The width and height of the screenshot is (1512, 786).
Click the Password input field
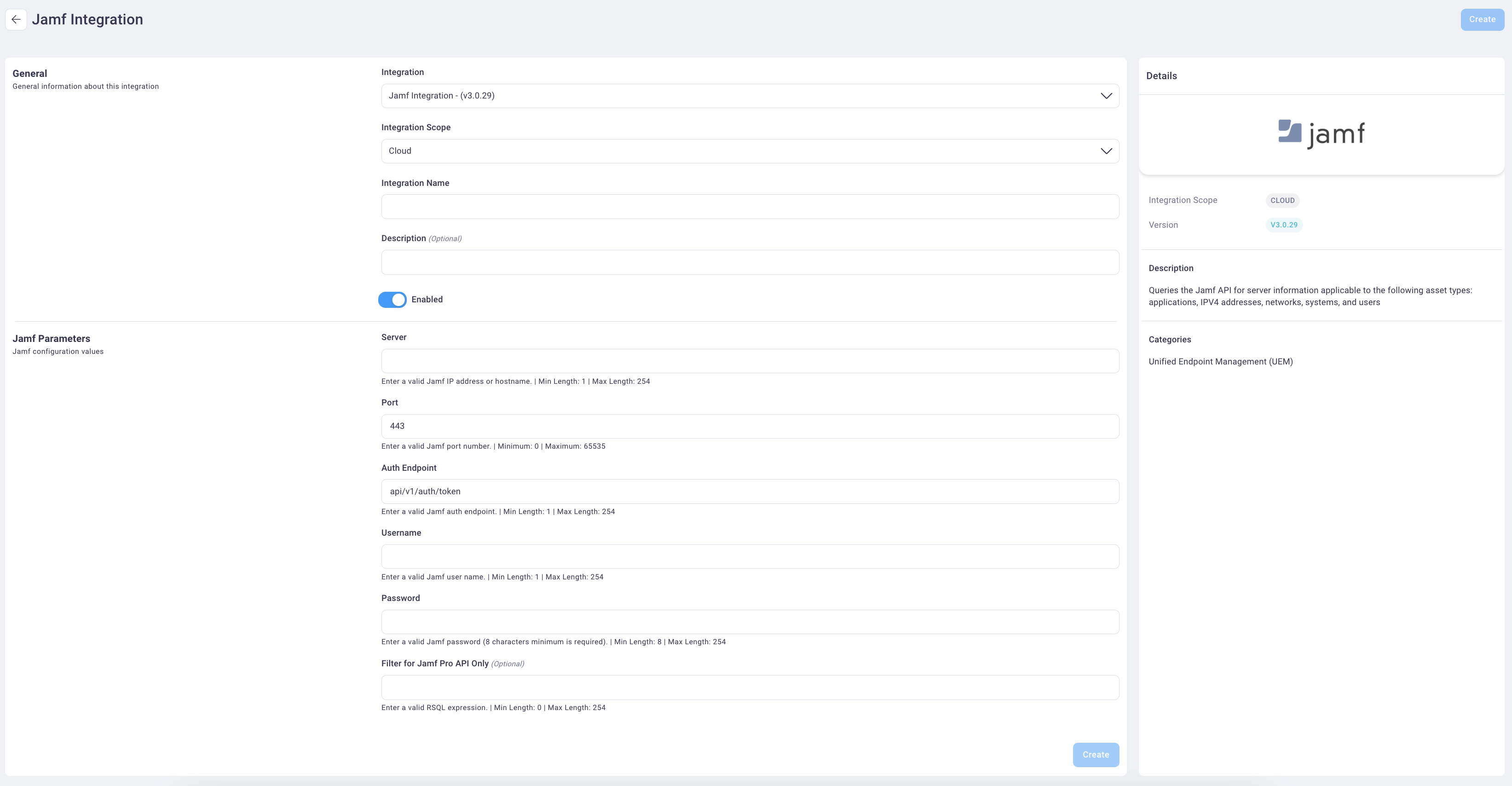point(750,622)
